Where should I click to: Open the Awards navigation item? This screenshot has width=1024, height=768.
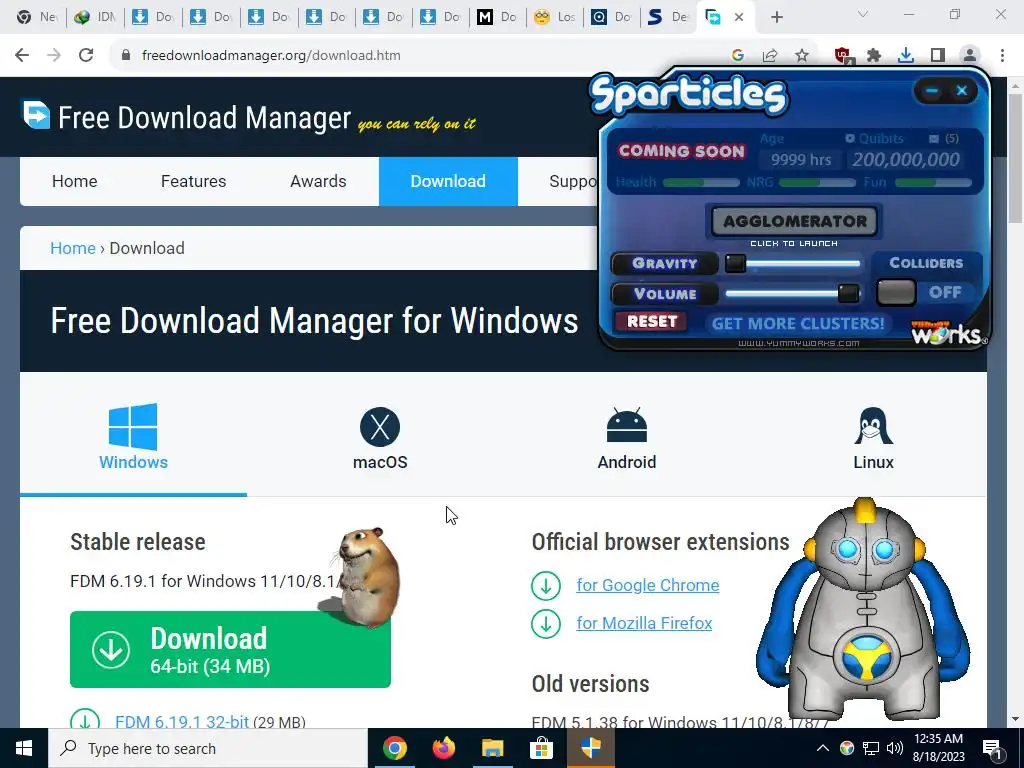click(318, 182)
